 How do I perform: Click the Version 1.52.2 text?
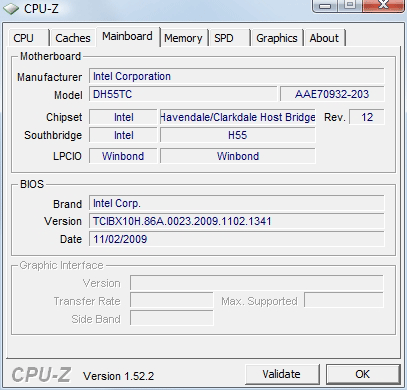pos(119,376)
